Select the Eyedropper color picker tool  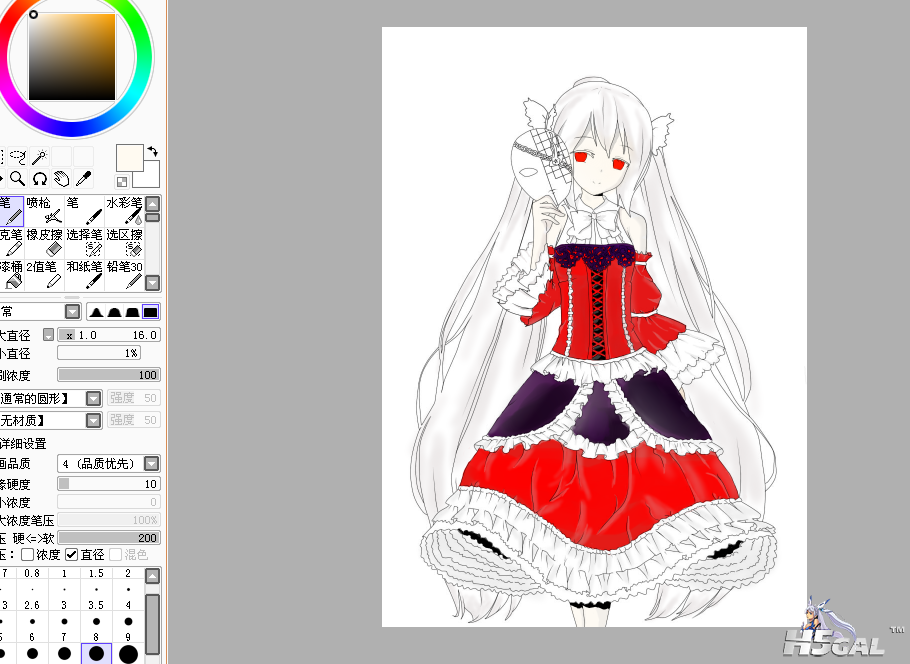(84, 179)
